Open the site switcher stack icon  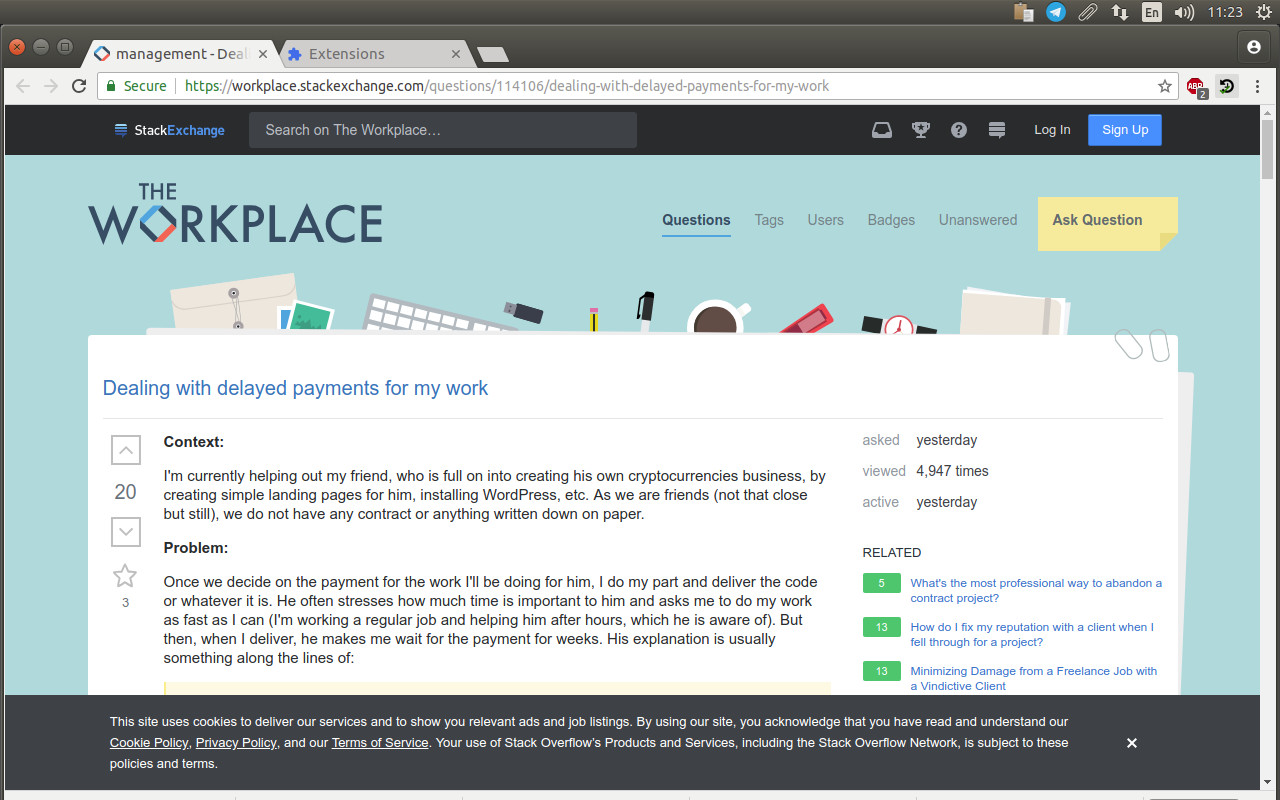click(996, 130)
